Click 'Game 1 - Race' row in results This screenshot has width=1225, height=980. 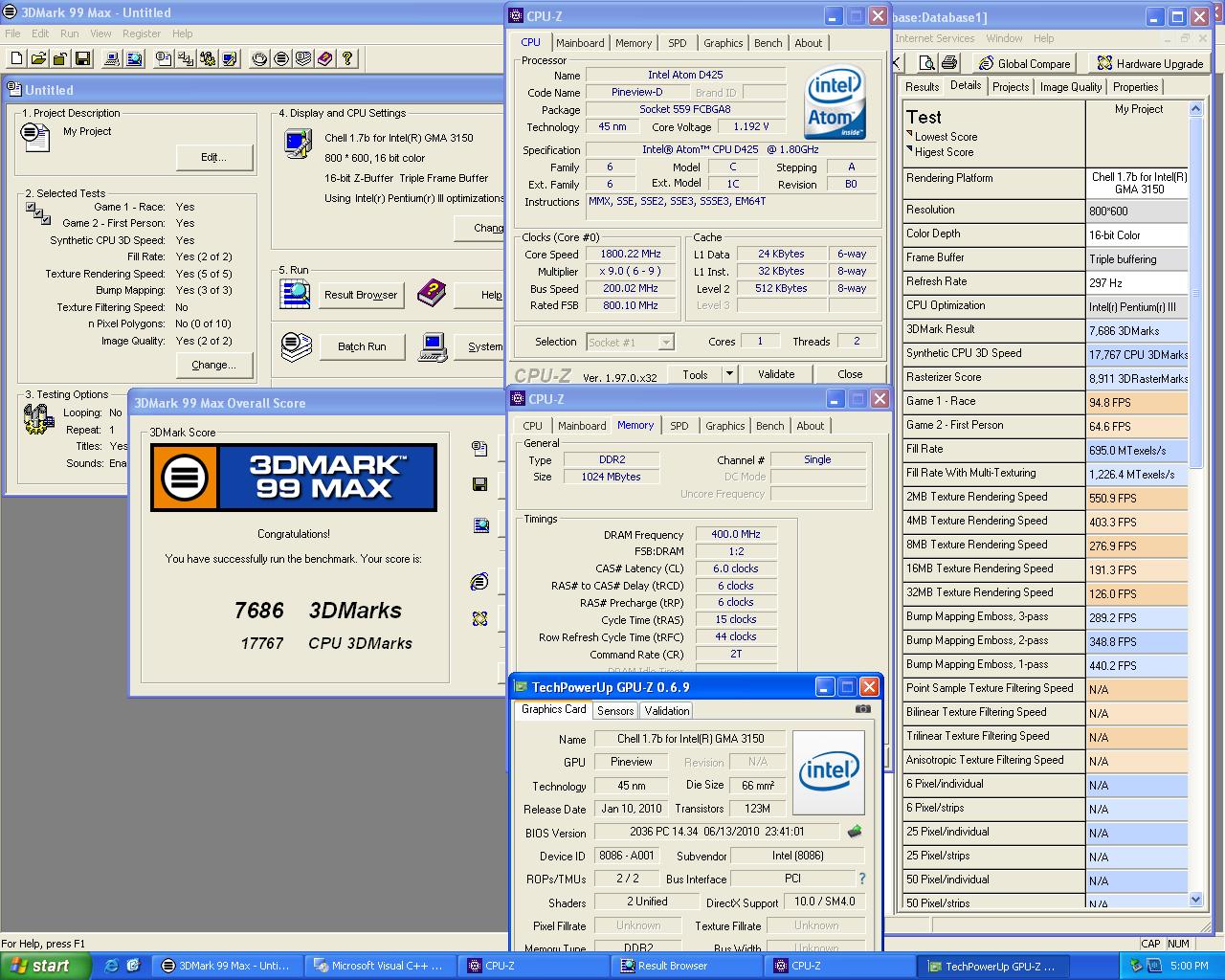pos(1045,402)
